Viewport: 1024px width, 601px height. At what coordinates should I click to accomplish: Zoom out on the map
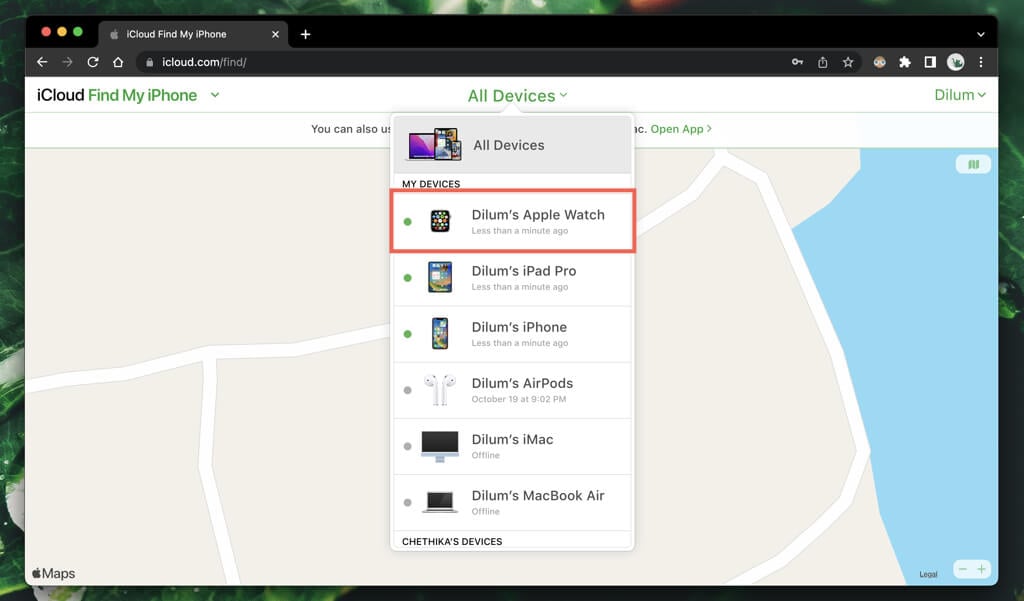(963, 569)
